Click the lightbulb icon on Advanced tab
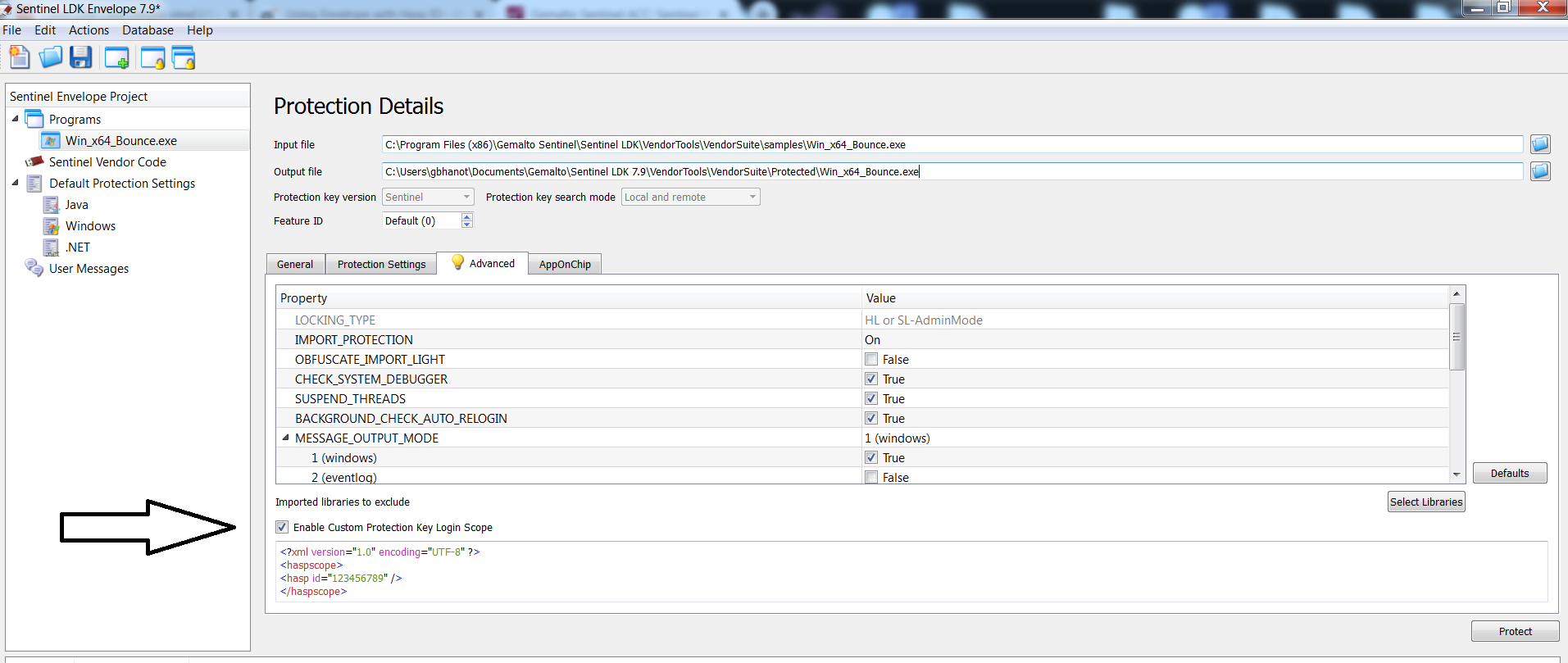Viewport: 1568px width, 663px height. [x=458, y=262]
